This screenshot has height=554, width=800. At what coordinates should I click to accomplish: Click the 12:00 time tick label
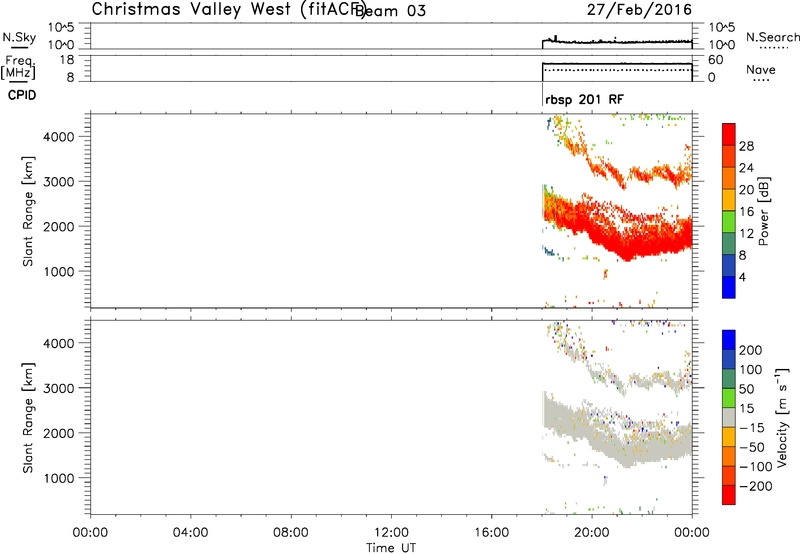(391, 533)
